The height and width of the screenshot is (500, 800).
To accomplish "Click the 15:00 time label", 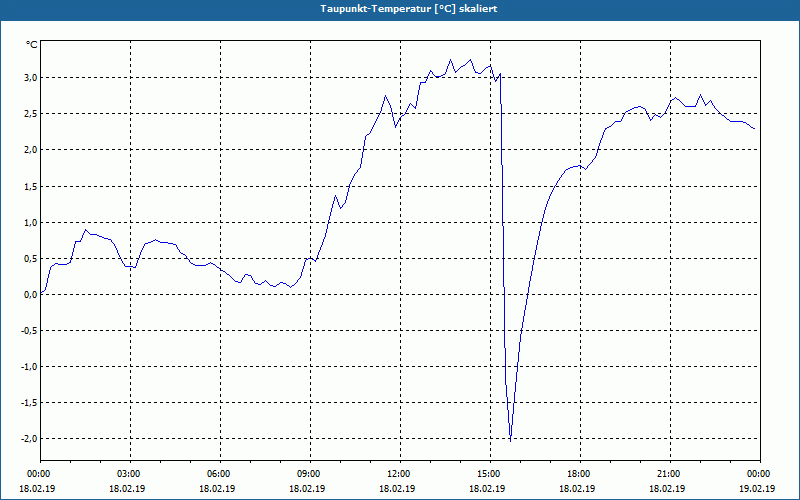I will click(490, 474).
